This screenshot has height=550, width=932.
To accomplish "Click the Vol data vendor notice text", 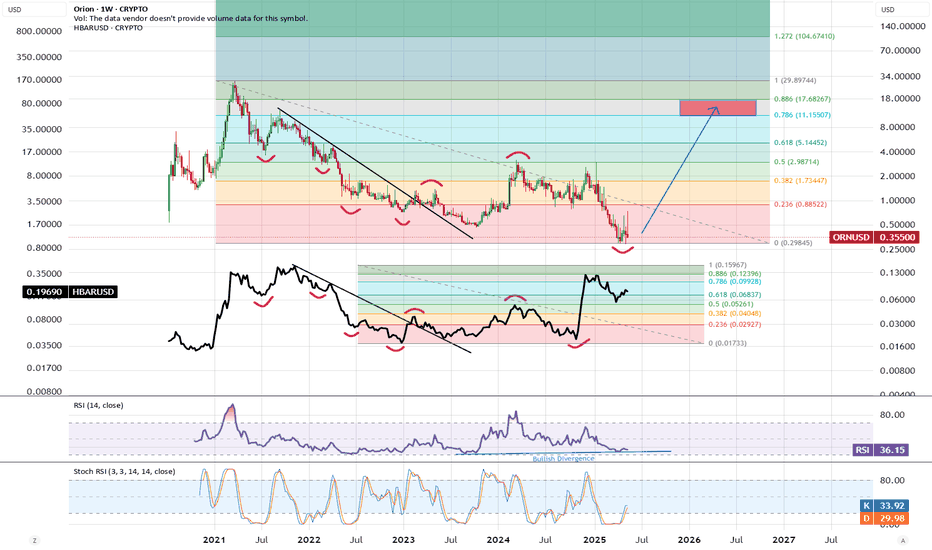I will point(191,18).
